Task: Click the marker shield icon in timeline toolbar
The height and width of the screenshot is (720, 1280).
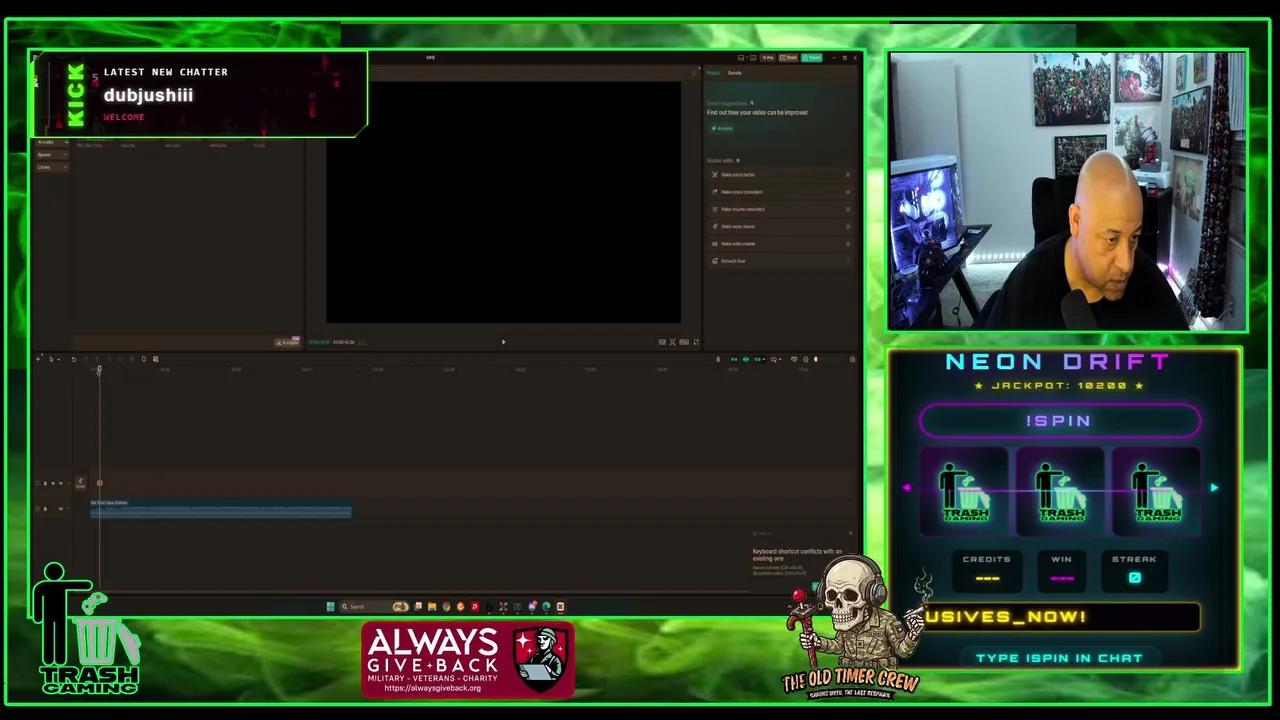Action: (144, 359)
